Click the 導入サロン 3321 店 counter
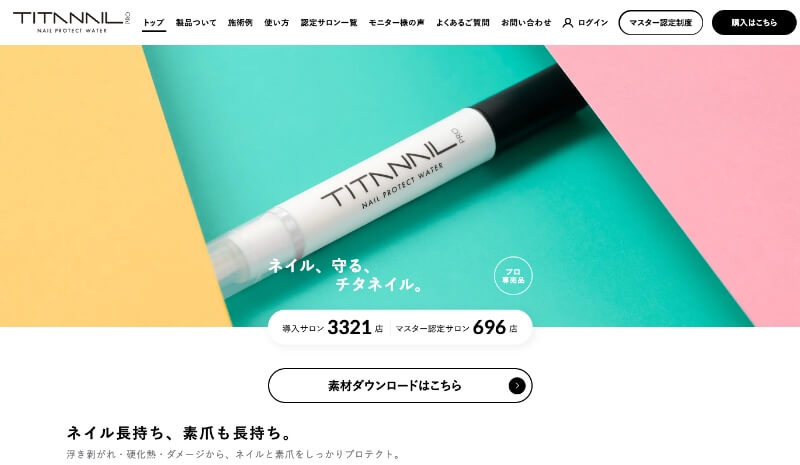The width and height of the screenshot is (800, 465). 332,328
